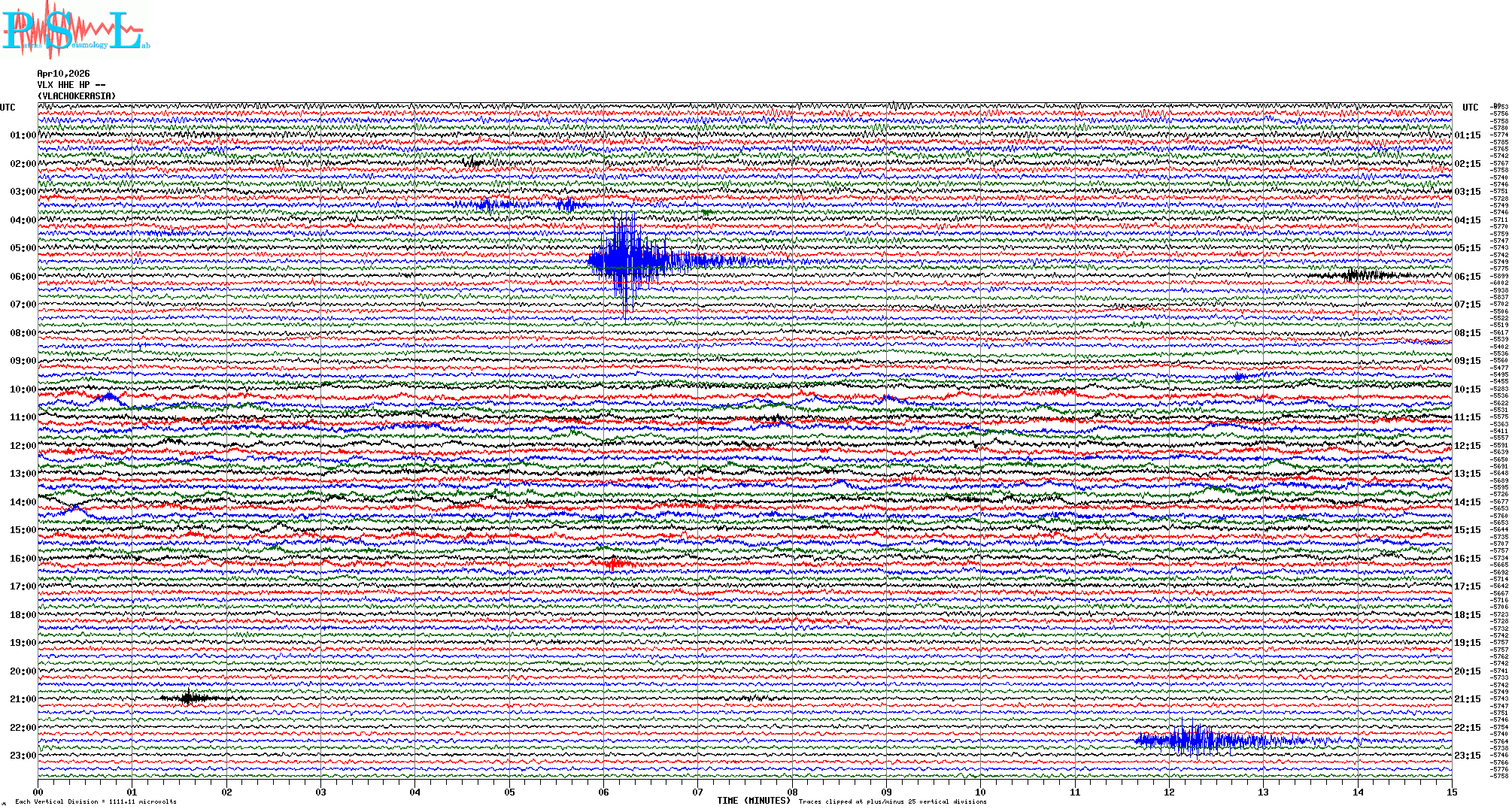This screenshot has width=1512, height=812.
Task: Click the 23:00 hour label on left axis
Action: pyautogui.click(x=23, y=756)
